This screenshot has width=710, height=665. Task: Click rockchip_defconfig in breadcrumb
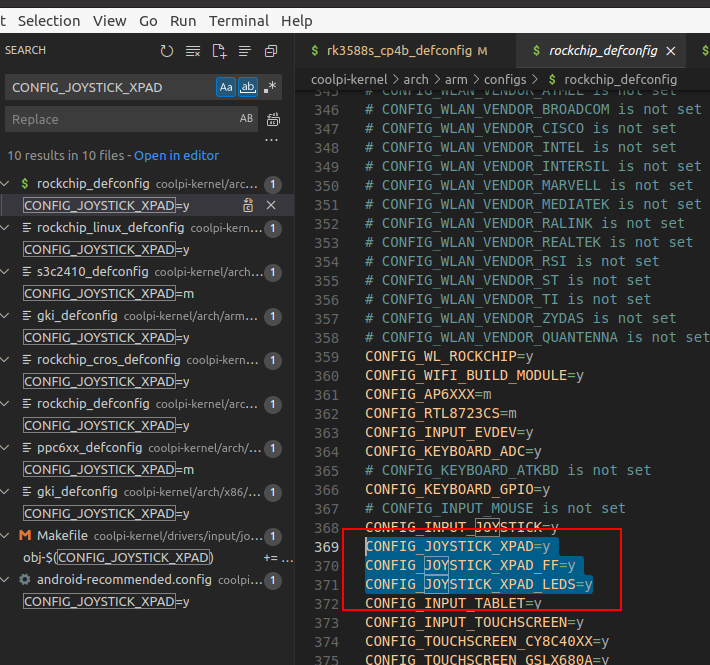point(620,80)
